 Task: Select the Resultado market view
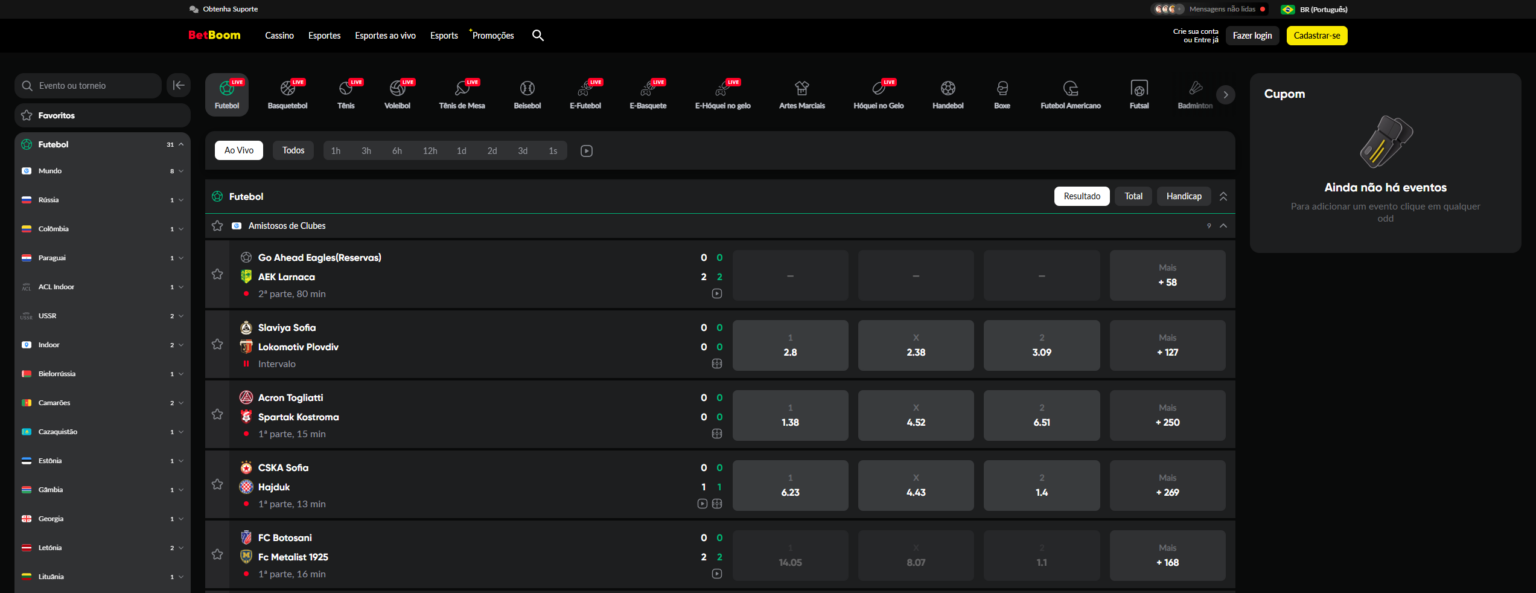click(1082, 196)
